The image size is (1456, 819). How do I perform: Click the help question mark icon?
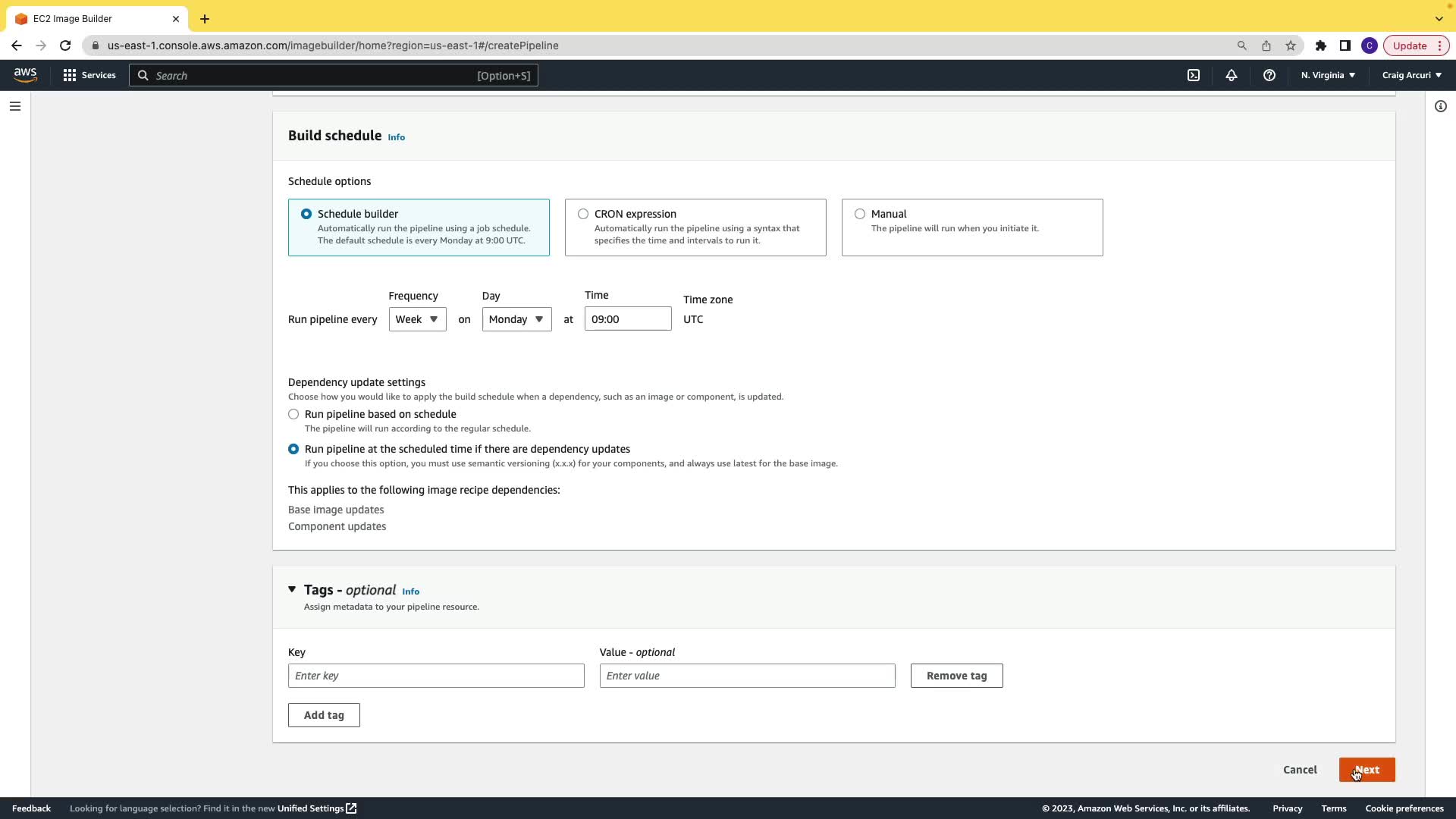click(x=1269, y=75)
